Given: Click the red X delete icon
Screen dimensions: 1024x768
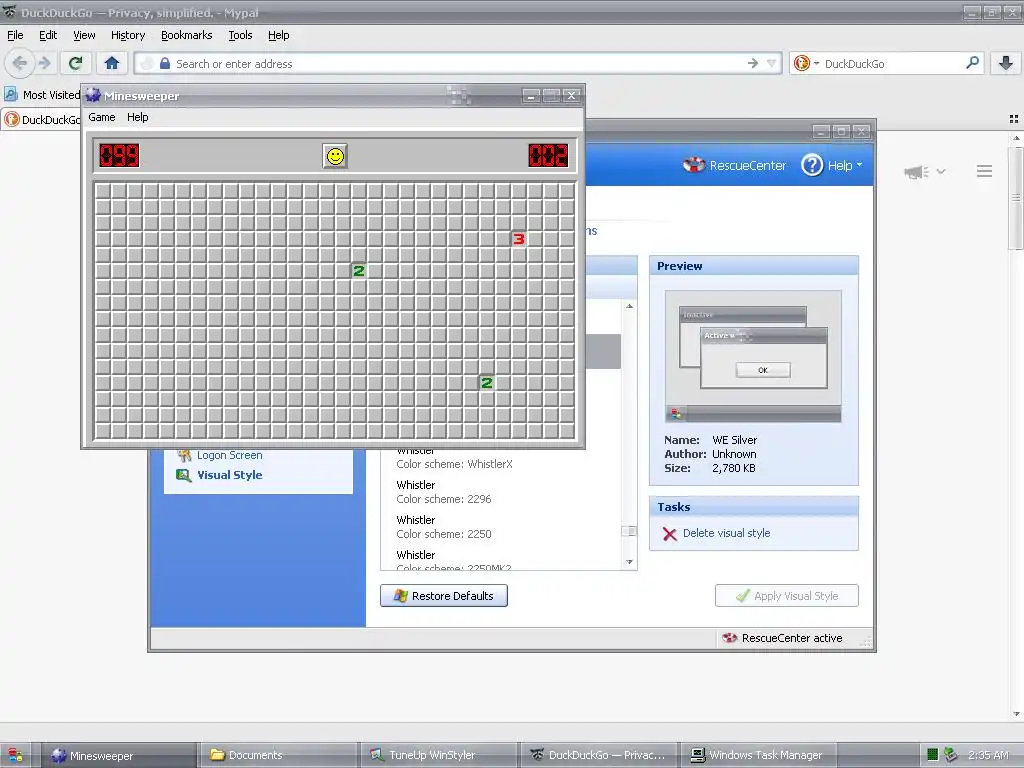Looking at the screenshot, I should 669,534.
